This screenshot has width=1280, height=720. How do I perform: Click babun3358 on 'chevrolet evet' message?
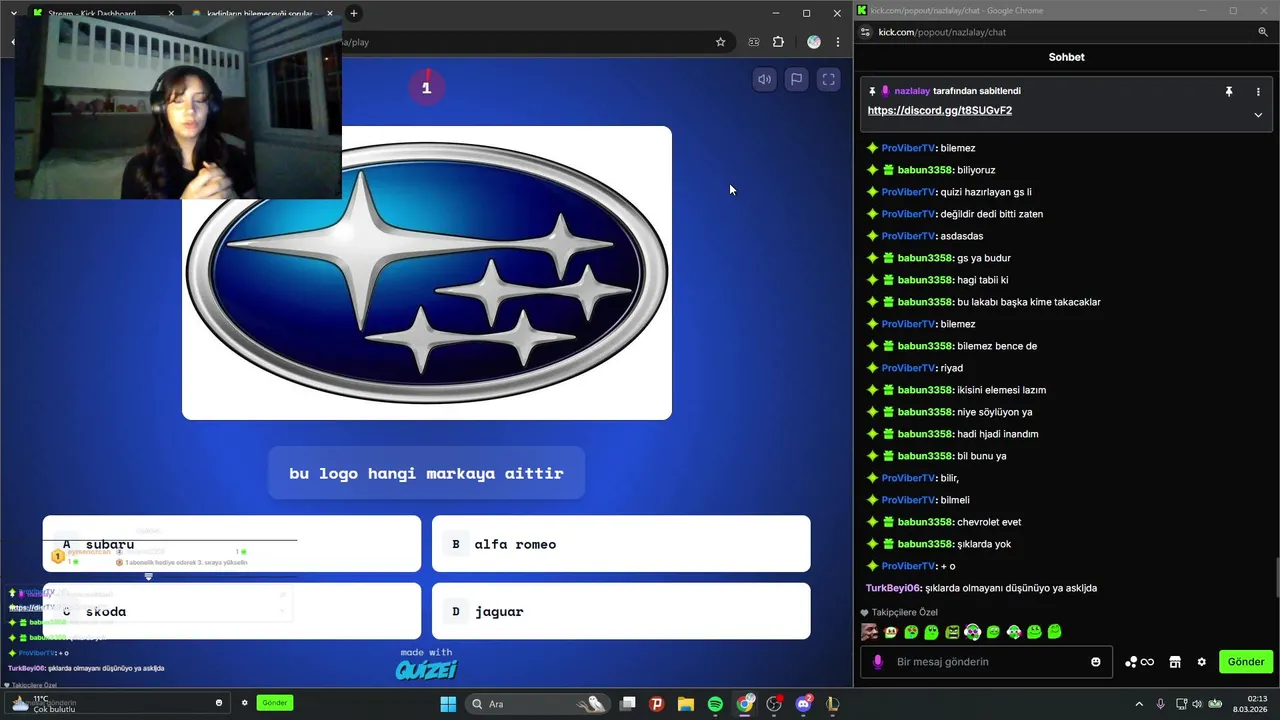(925, 522)
